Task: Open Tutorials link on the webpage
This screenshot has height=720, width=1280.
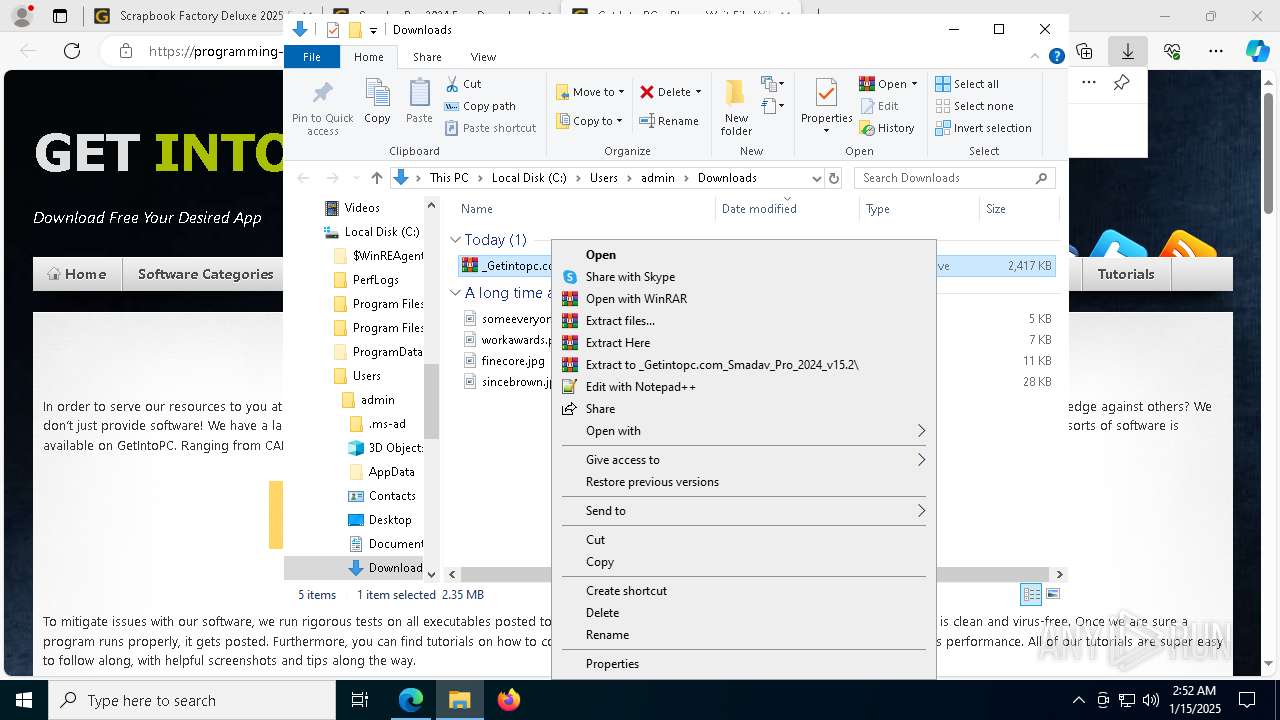Action: pos(1126,274)
